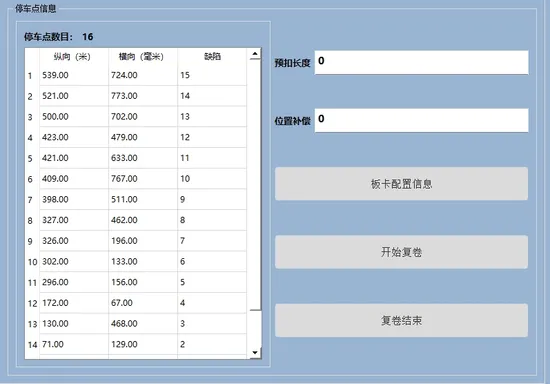The height and width of the screenshot is (384, 550).
Task: Click the table scrollbar up arrow
Action: coord(255,54)
